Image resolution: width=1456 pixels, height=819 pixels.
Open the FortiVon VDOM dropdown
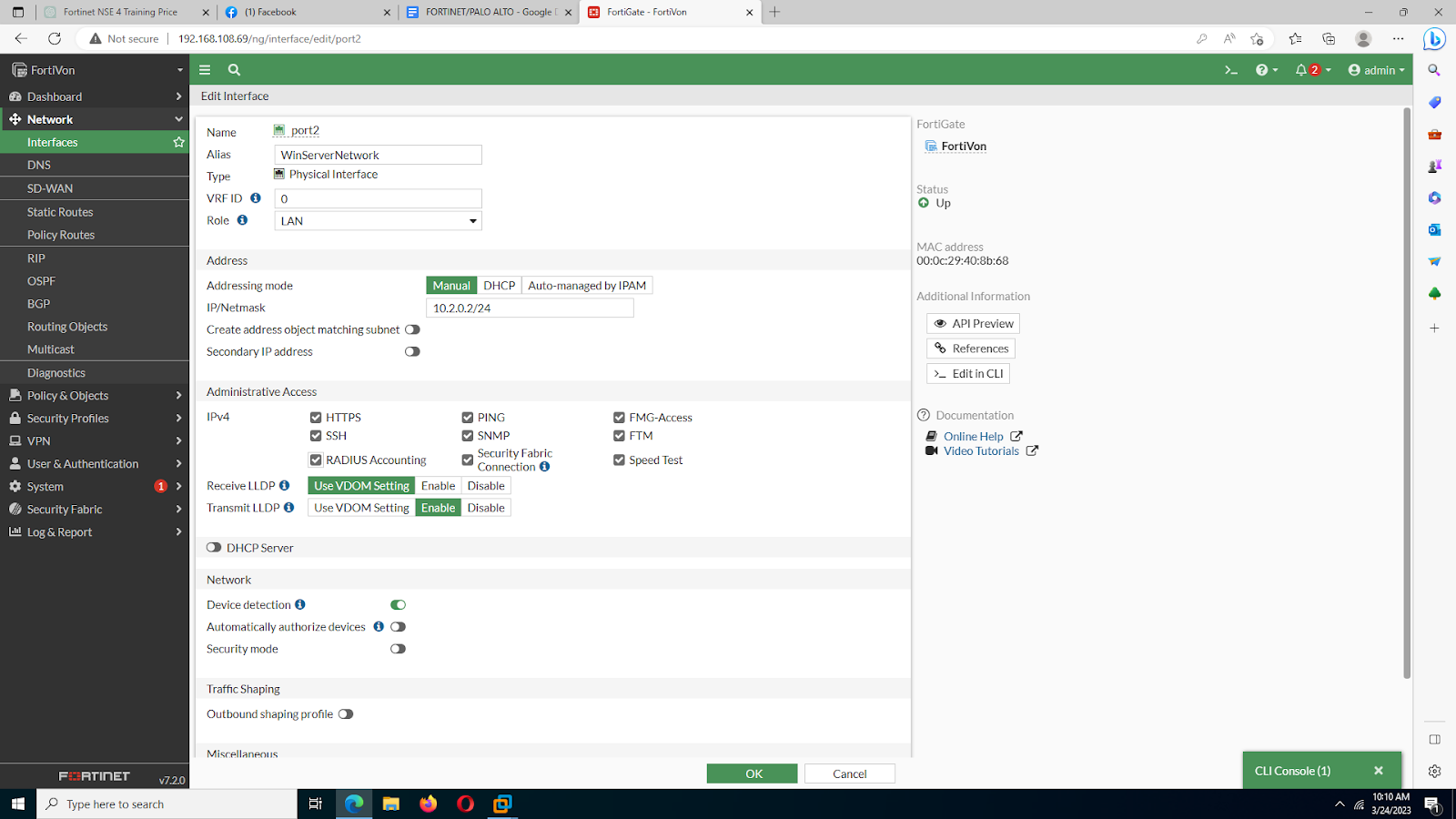coord(95,70)
